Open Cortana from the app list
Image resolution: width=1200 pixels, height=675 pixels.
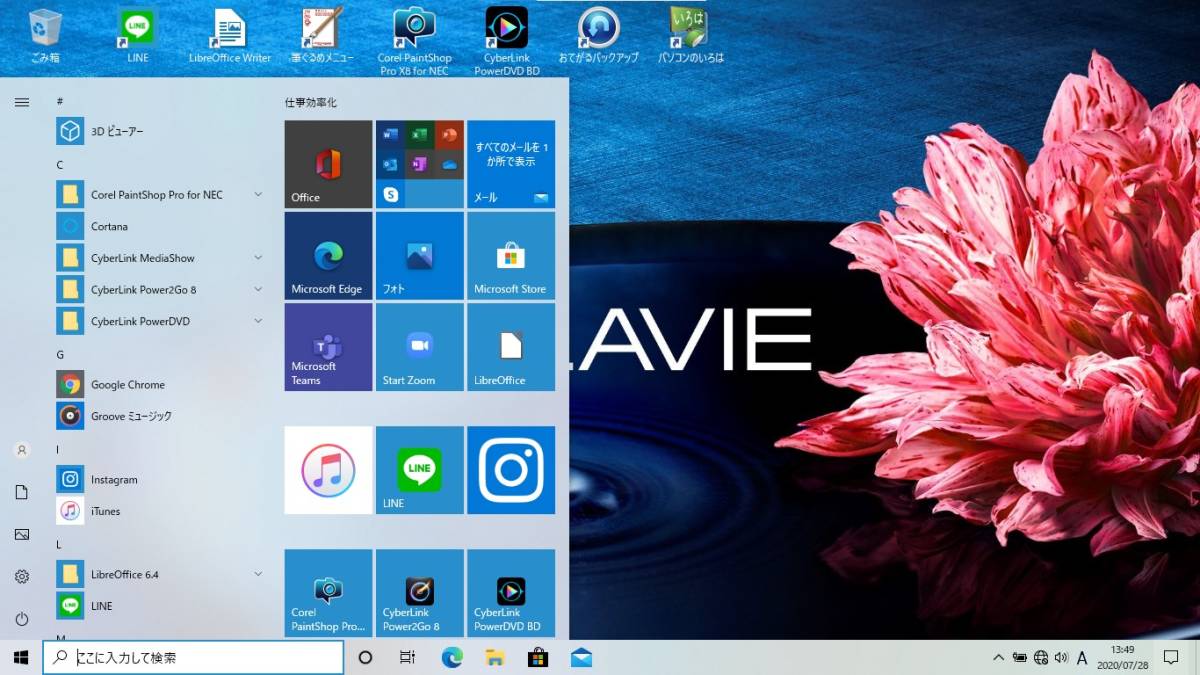[160, 226]
